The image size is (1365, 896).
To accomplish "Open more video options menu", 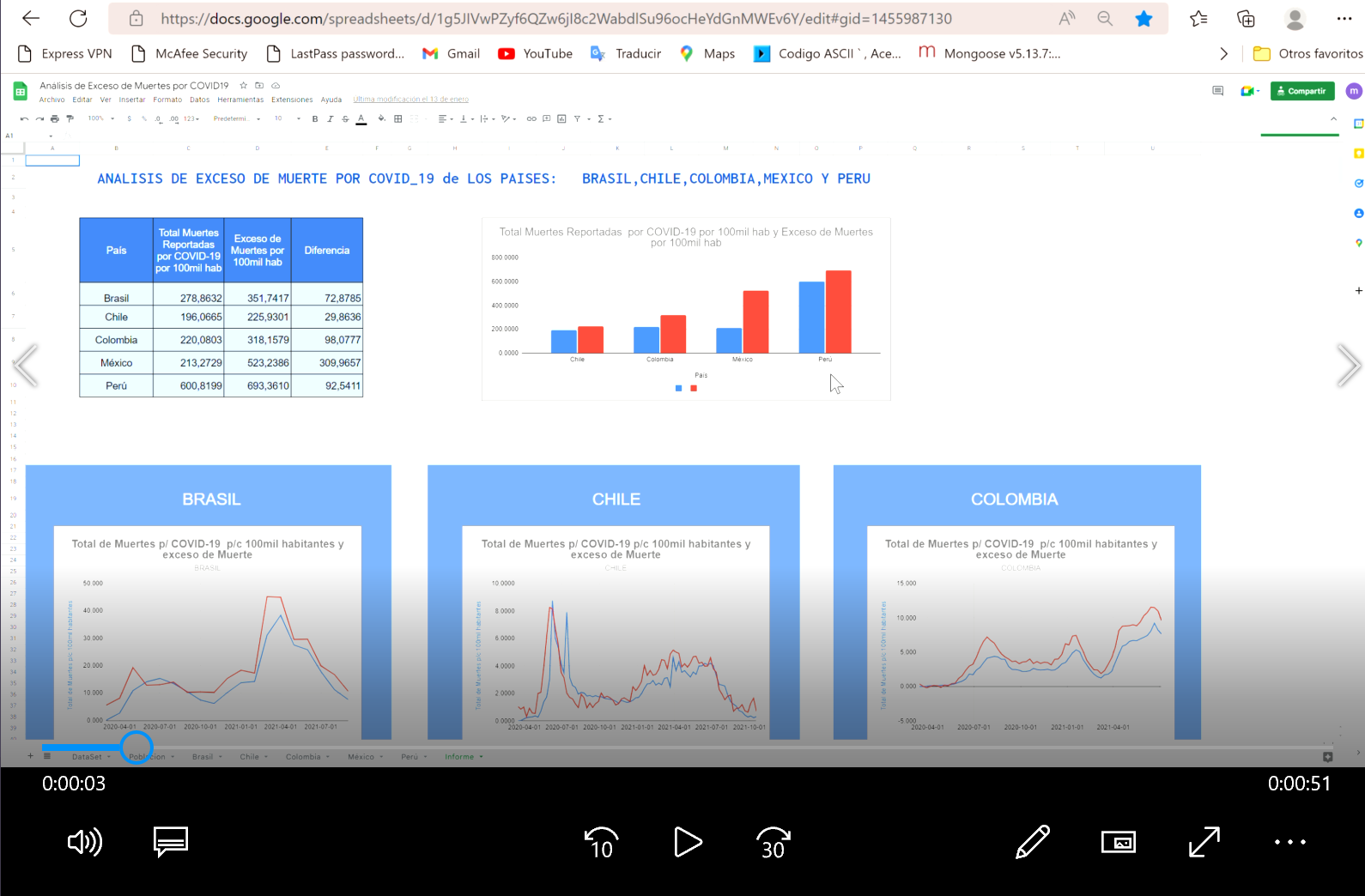I will [1289, 843].
